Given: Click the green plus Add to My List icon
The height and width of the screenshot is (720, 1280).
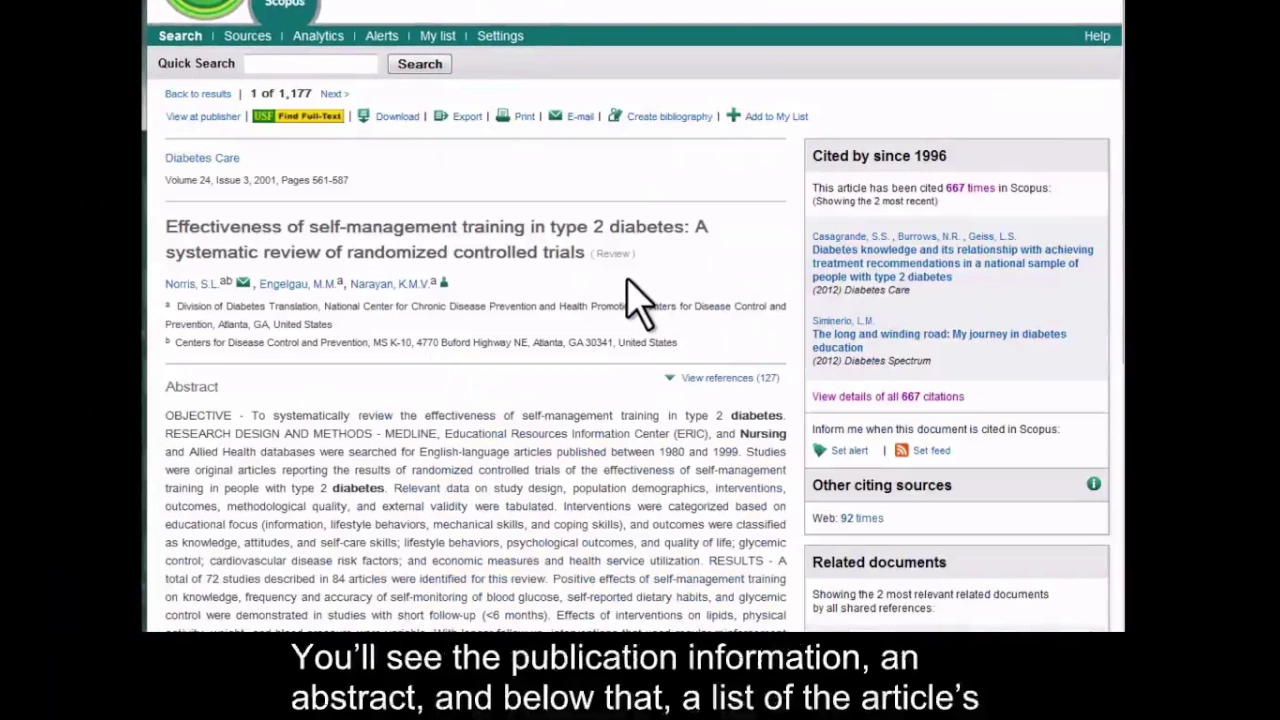Looking at the screenshot, I should (733, 116).
